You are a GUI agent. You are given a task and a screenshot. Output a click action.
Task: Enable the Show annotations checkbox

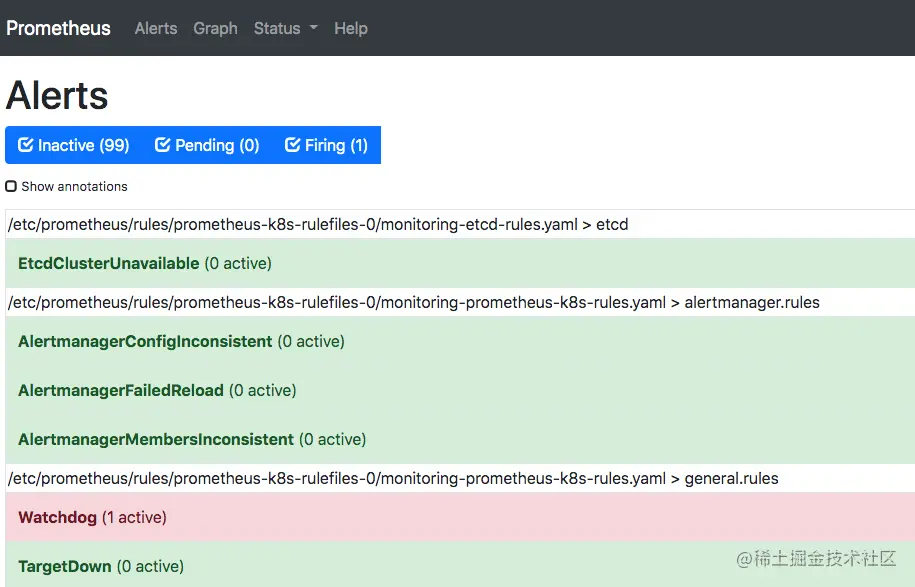(11, 186)
